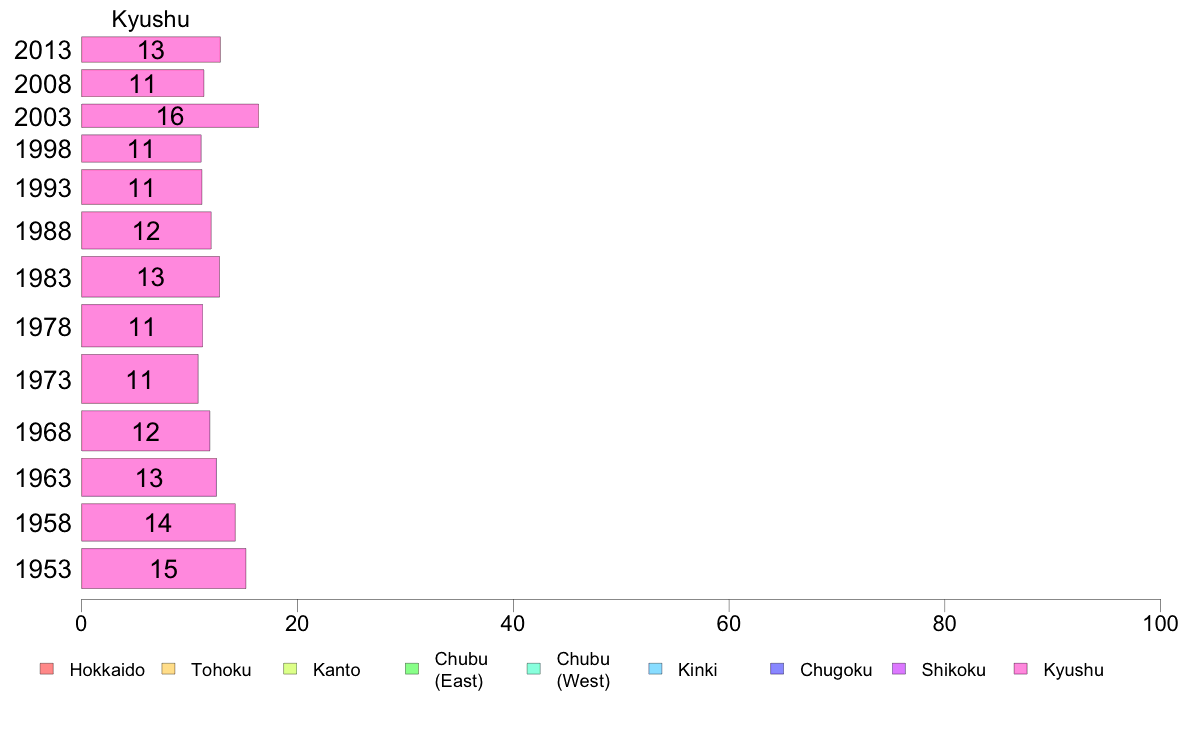
Task: Click the 2013 bar labeled 13
Action: [x=151, y=49]
